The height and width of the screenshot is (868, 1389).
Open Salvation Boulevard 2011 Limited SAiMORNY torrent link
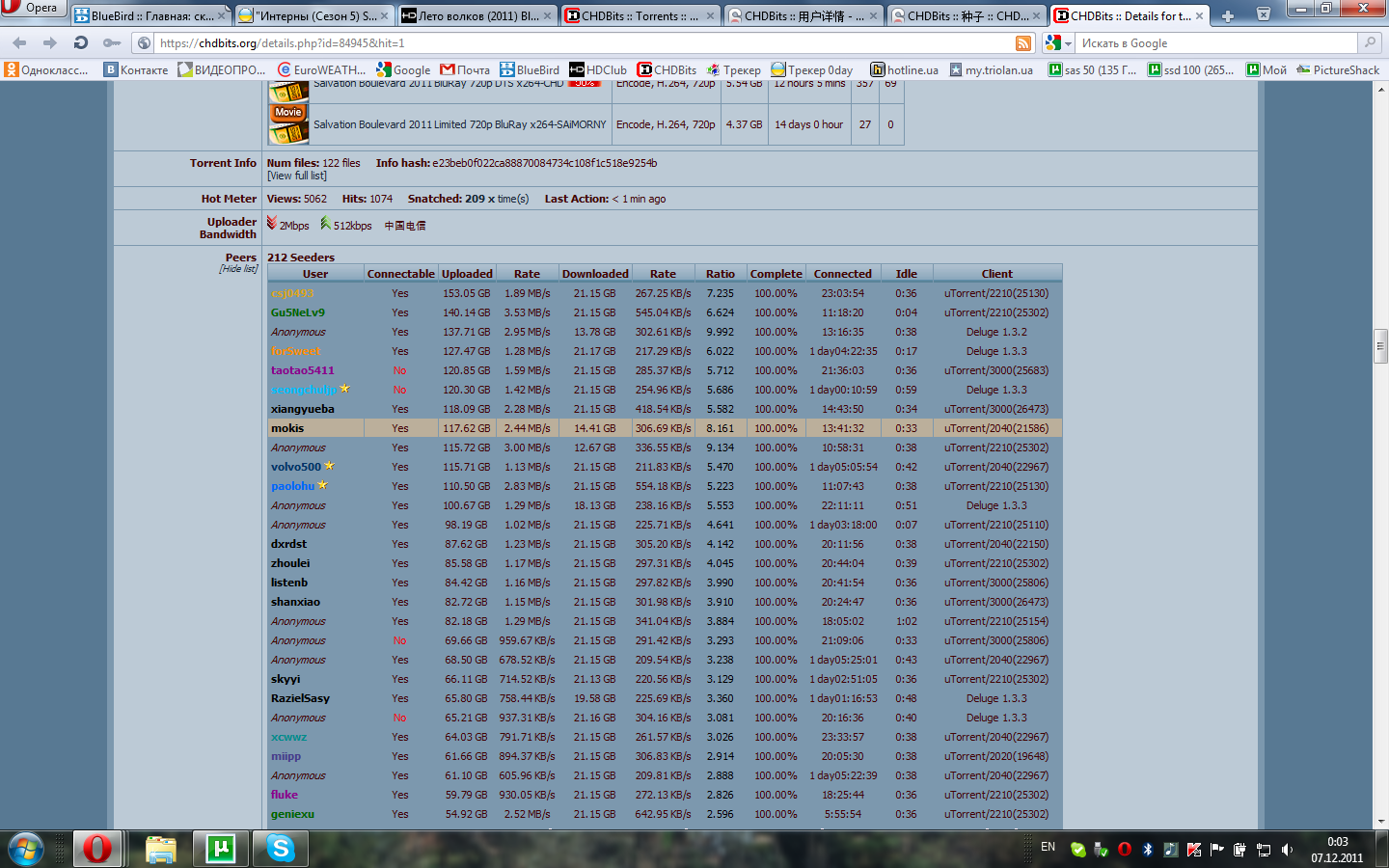(460, 124)
